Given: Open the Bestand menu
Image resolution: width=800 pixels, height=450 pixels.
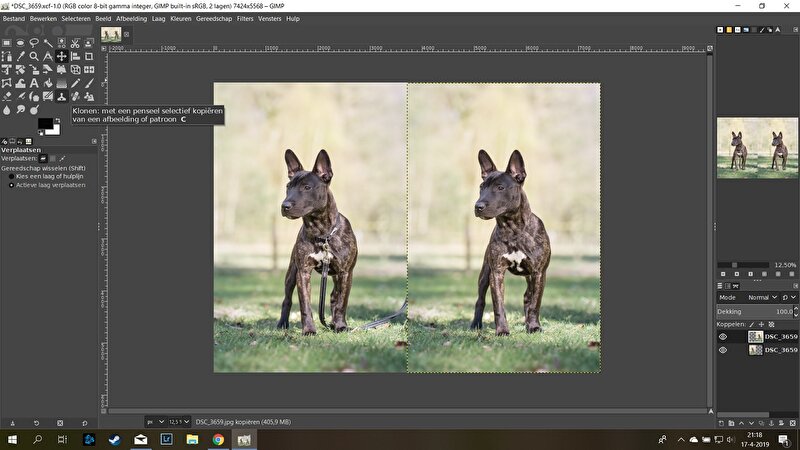Looking at the screenshot, I should [14, 19].
